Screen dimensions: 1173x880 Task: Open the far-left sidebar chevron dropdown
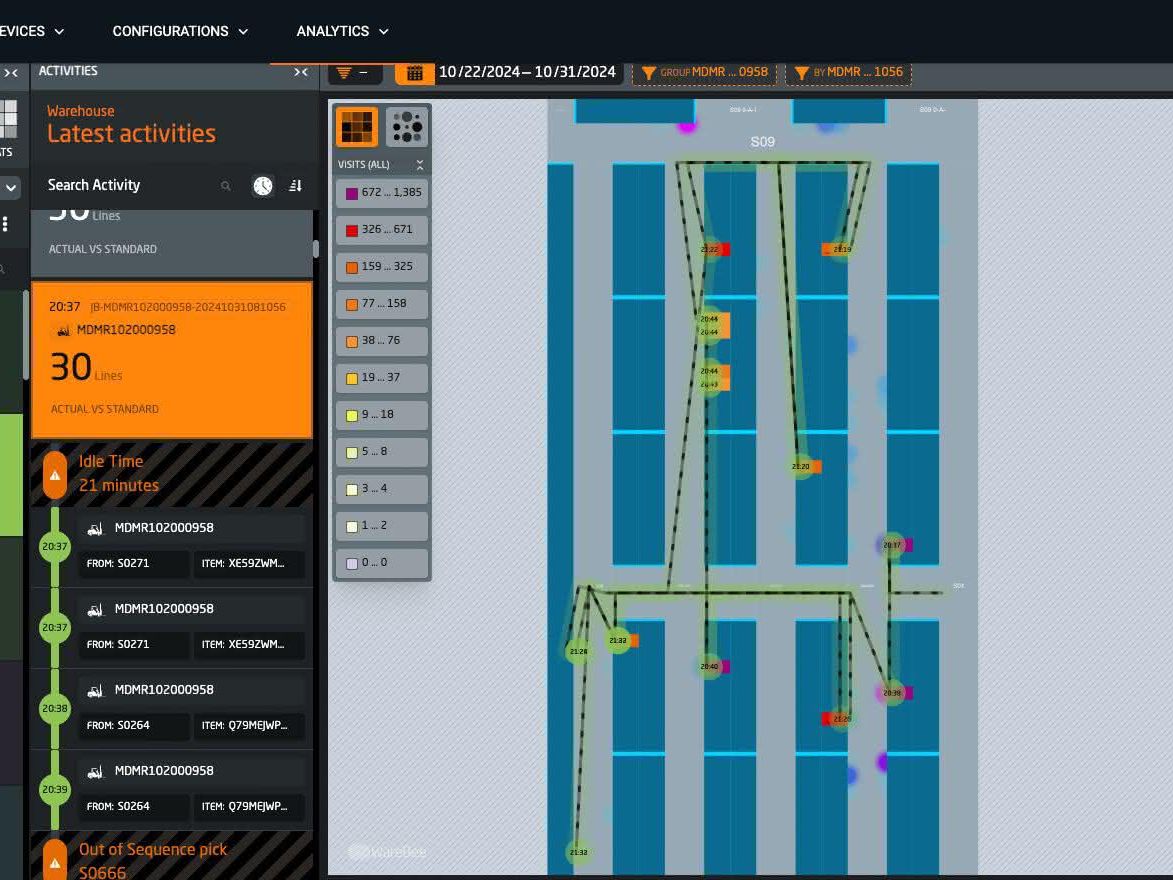tap(10, 188)
